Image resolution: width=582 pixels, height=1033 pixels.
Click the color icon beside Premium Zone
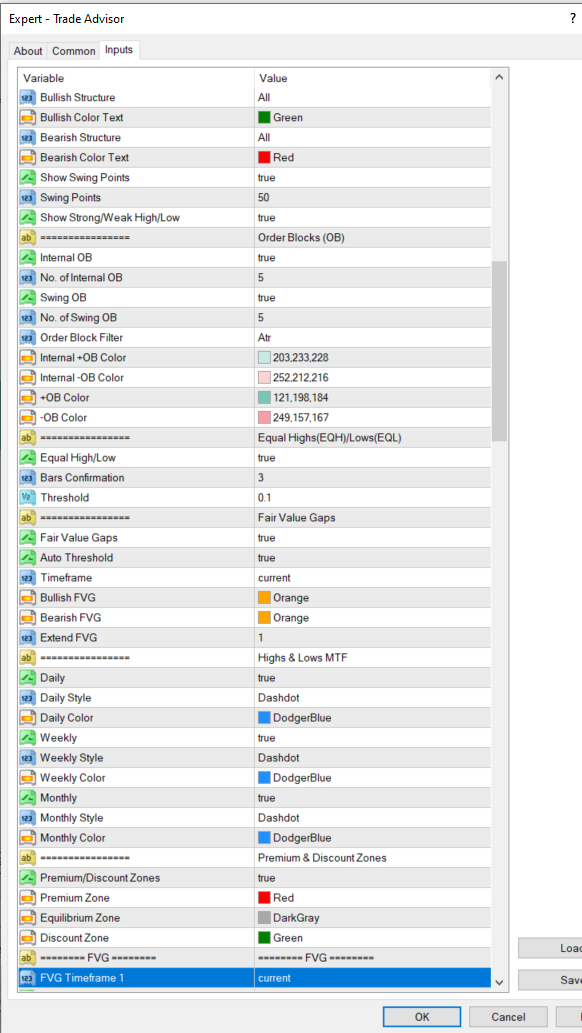pyautogui.click(x=28, y=898)
